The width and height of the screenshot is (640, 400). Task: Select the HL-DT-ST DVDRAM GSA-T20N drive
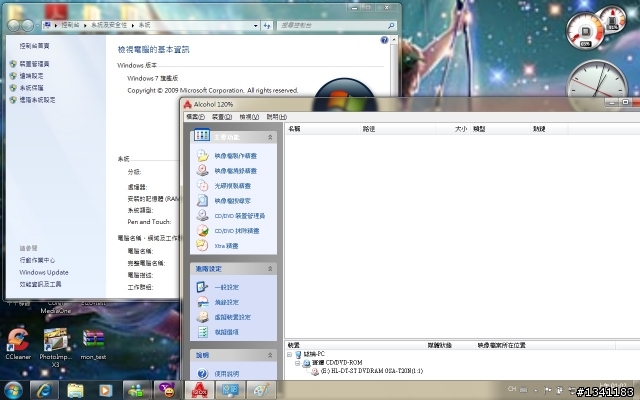(x=371, y=371)
